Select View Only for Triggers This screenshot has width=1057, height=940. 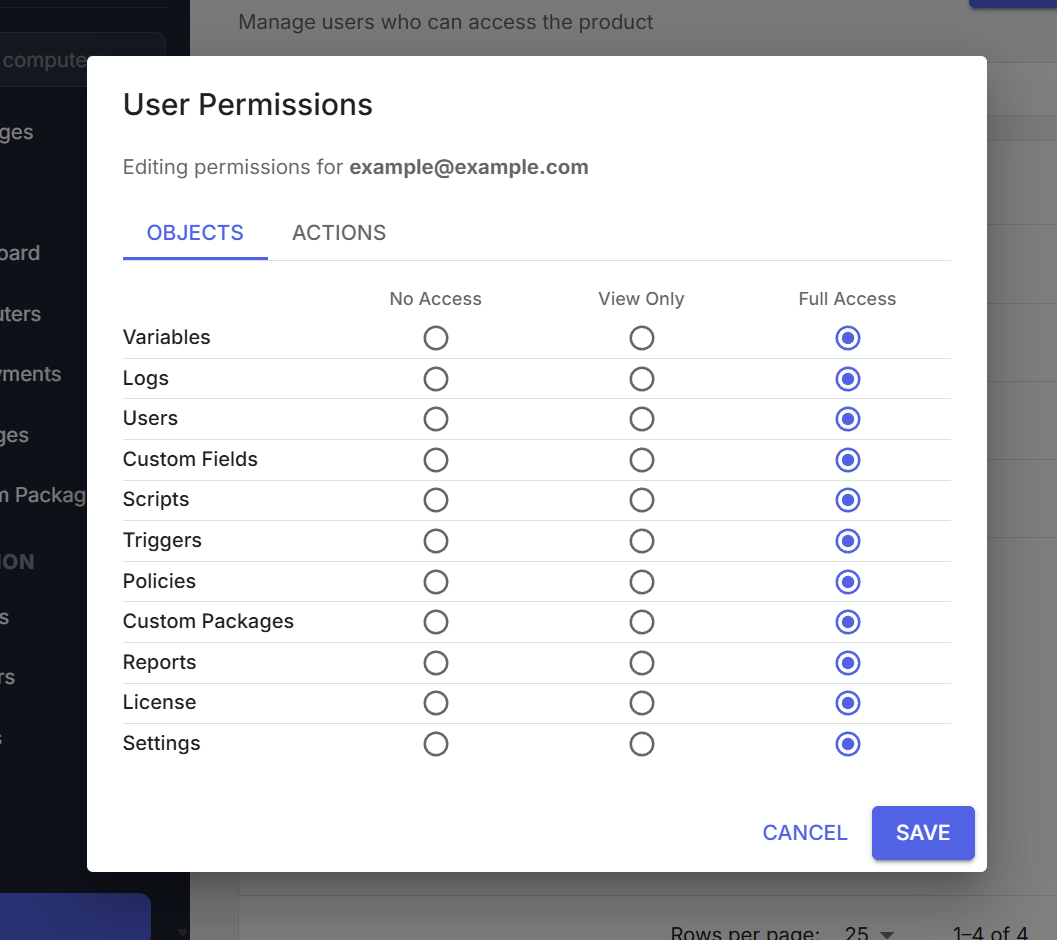point(641,540)
